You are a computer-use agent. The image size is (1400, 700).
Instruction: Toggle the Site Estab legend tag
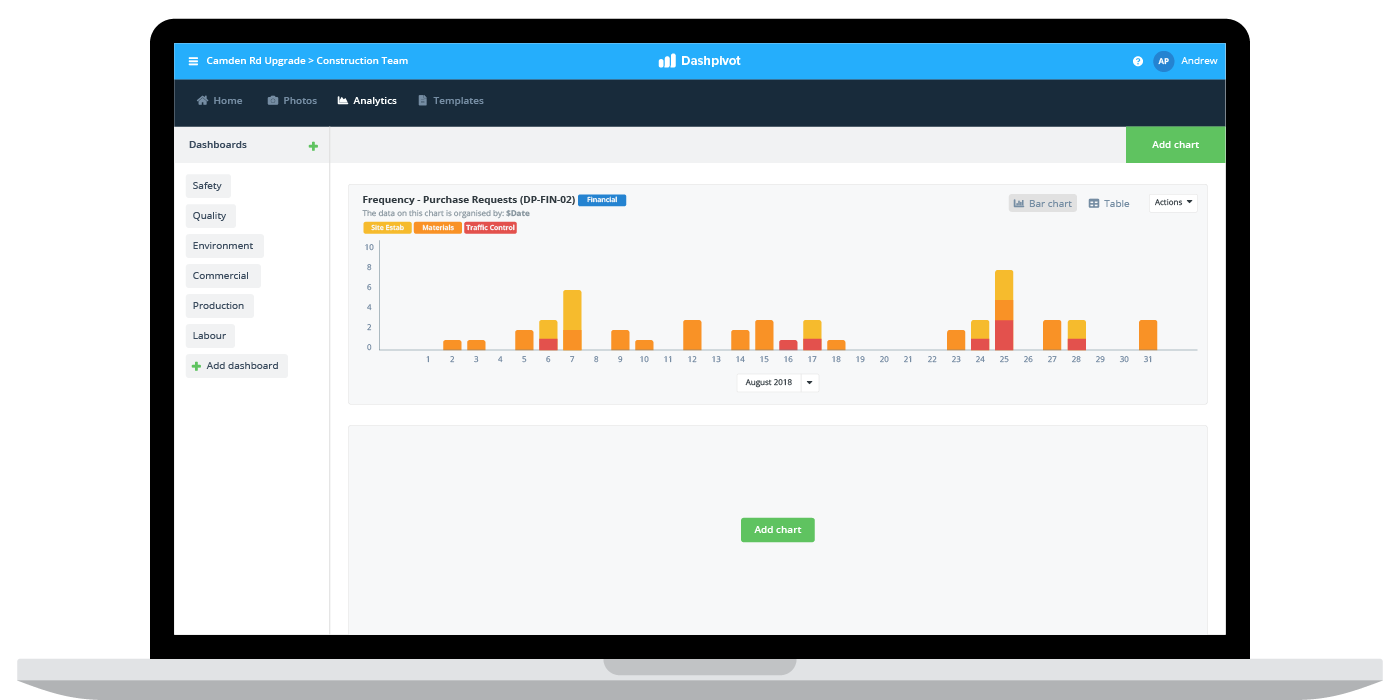(x=387, y=228)
